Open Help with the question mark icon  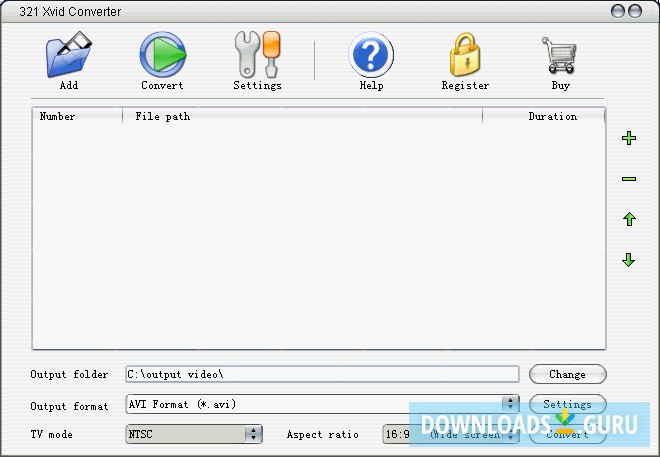point(371,55)
